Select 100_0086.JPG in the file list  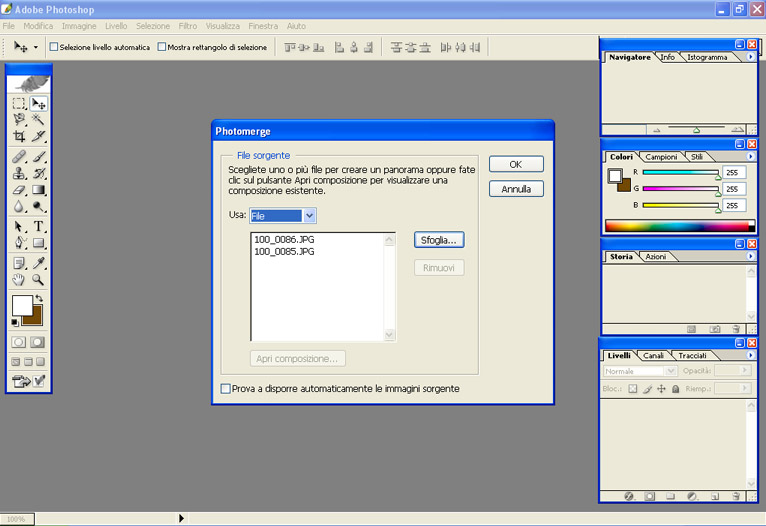coord(285,241)
